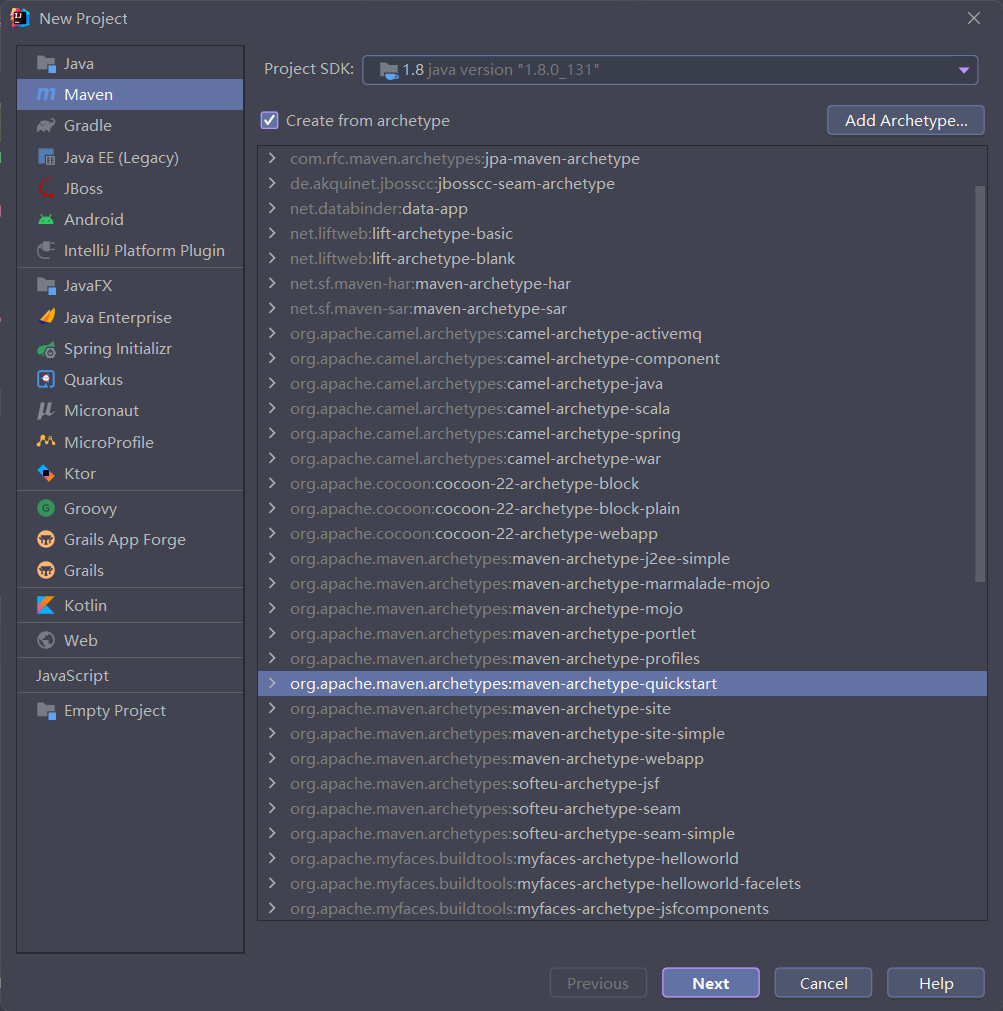Click the Empty Project folder icon
This screenshot has width=1003, height=1011.
pyautogui.click(x=46, y=711)
